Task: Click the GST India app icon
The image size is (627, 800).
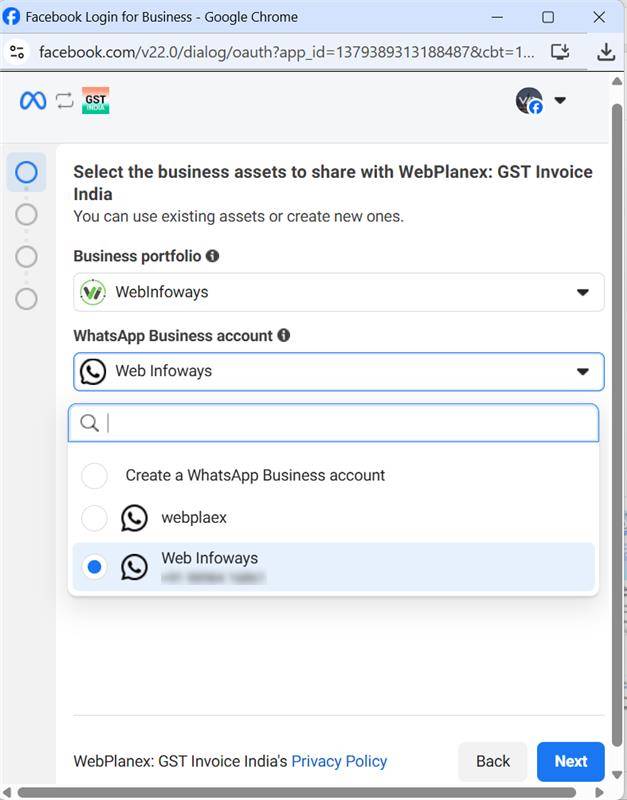Action: pos(96,100)
